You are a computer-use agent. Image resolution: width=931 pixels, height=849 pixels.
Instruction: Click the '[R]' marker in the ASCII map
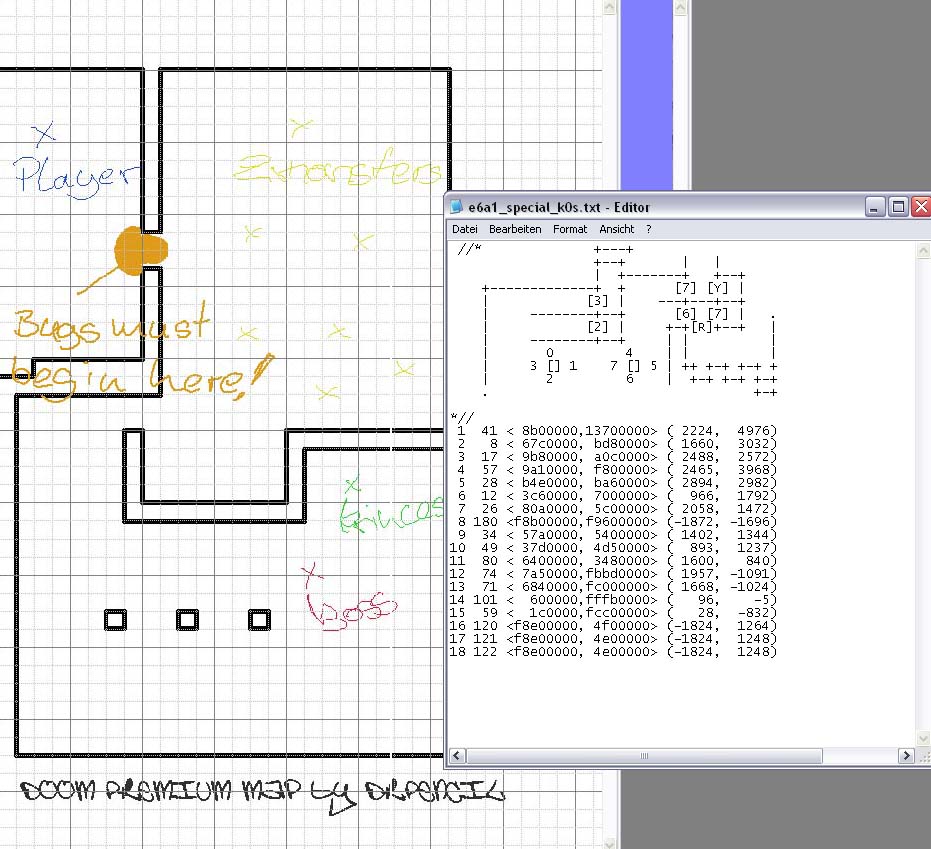[702, 327]
